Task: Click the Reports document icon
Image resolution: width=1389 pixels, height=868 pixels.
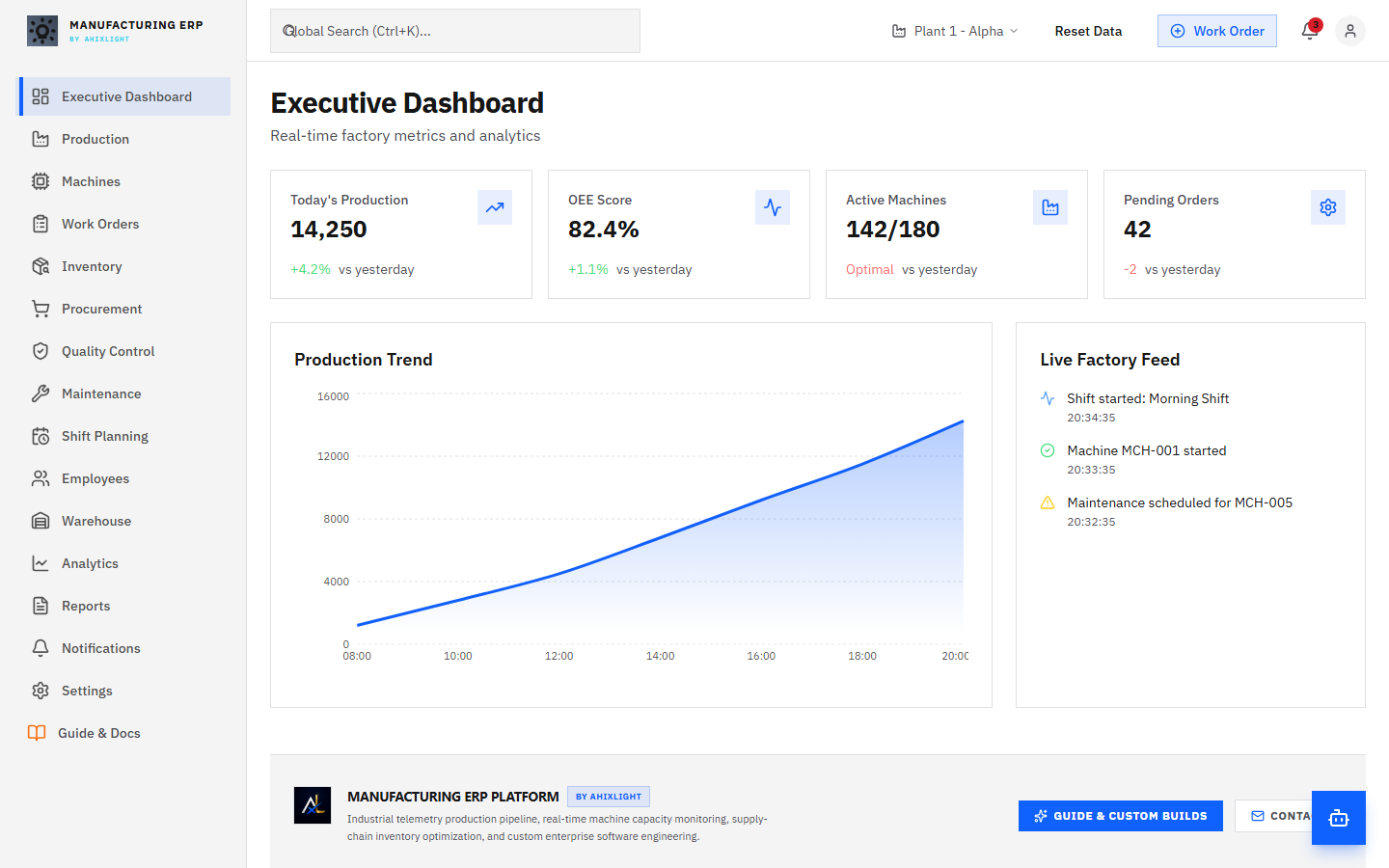Action: coord(41,606)
